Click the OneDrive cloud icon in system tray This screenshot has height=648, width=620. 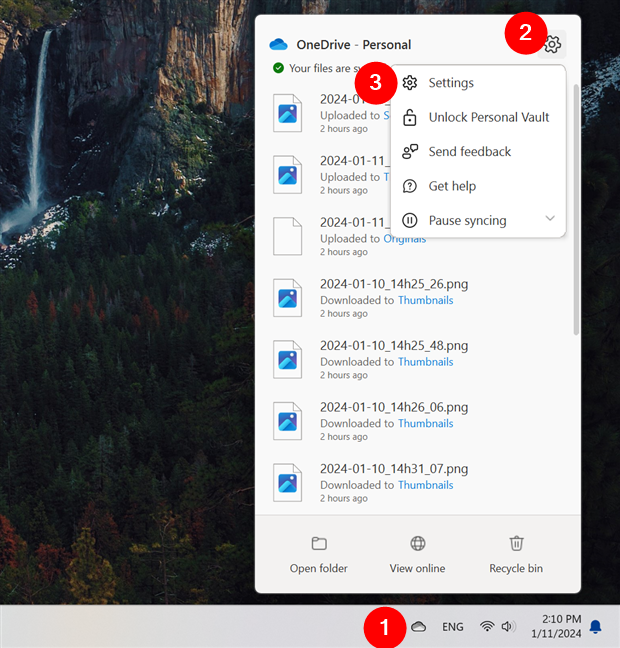point(418,627)
